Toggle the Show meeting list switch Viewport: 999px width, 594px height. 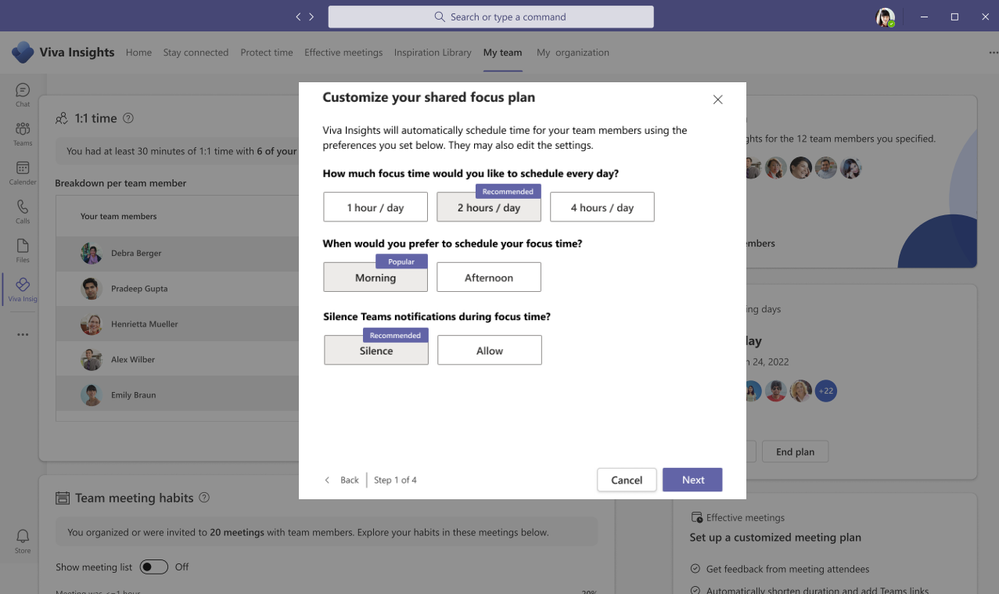click(x=154, y=567)
